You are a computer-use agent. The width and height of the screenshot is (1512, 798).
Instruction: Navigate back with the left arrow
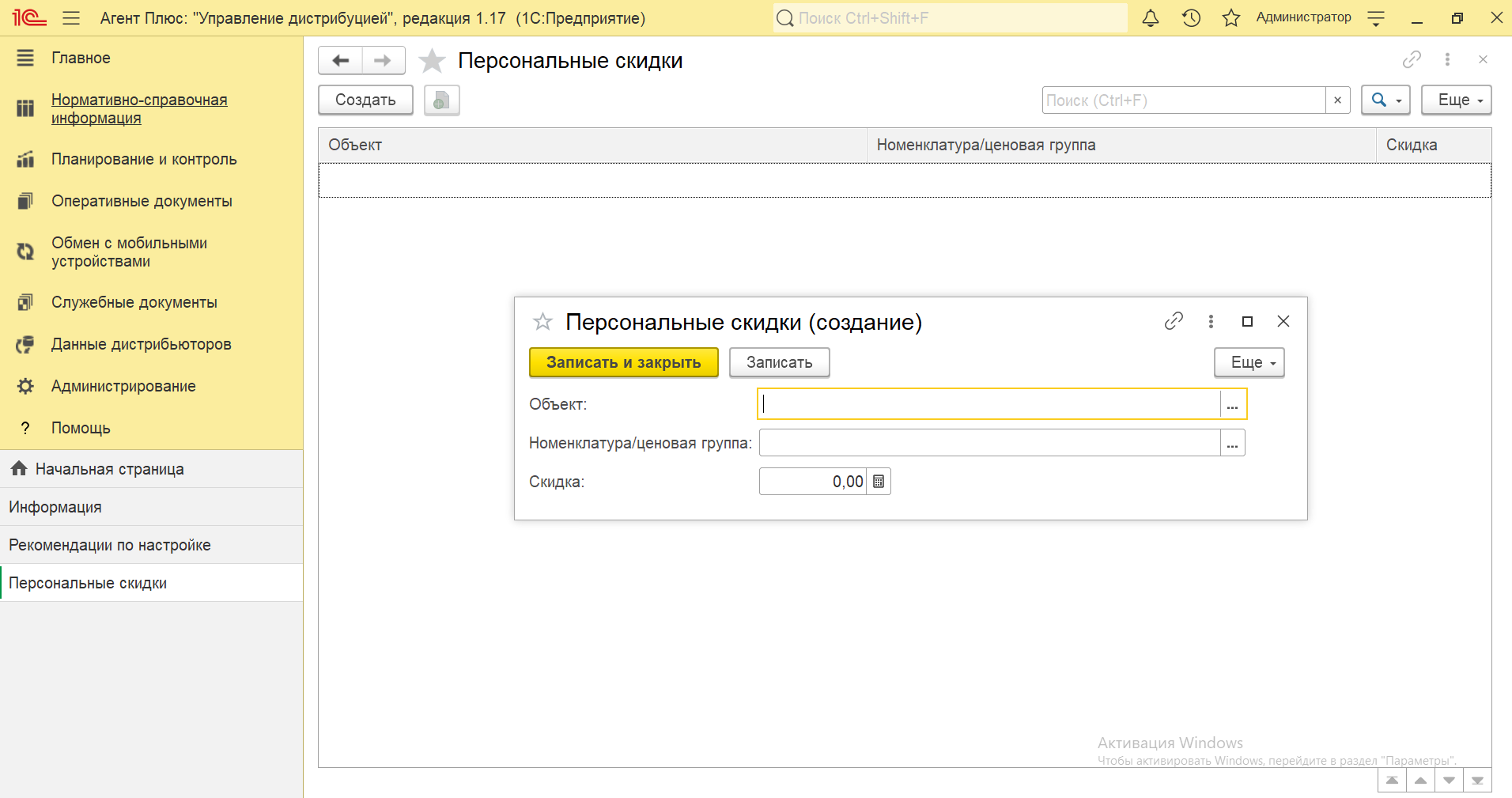pos(341,61)
